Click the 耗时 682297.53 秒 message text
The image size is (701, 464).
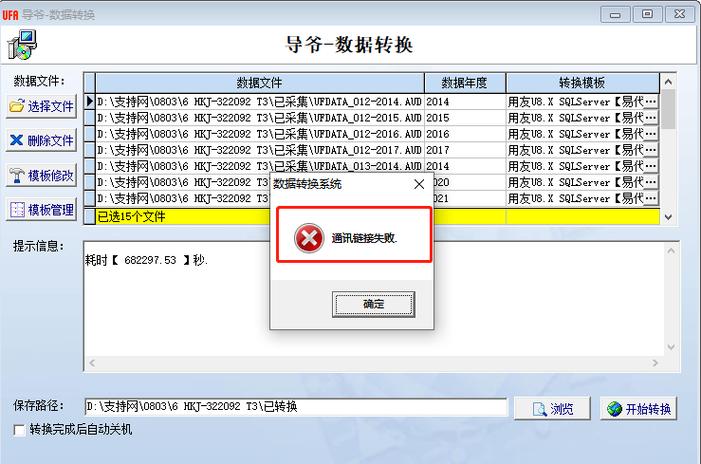coord(147,260)
